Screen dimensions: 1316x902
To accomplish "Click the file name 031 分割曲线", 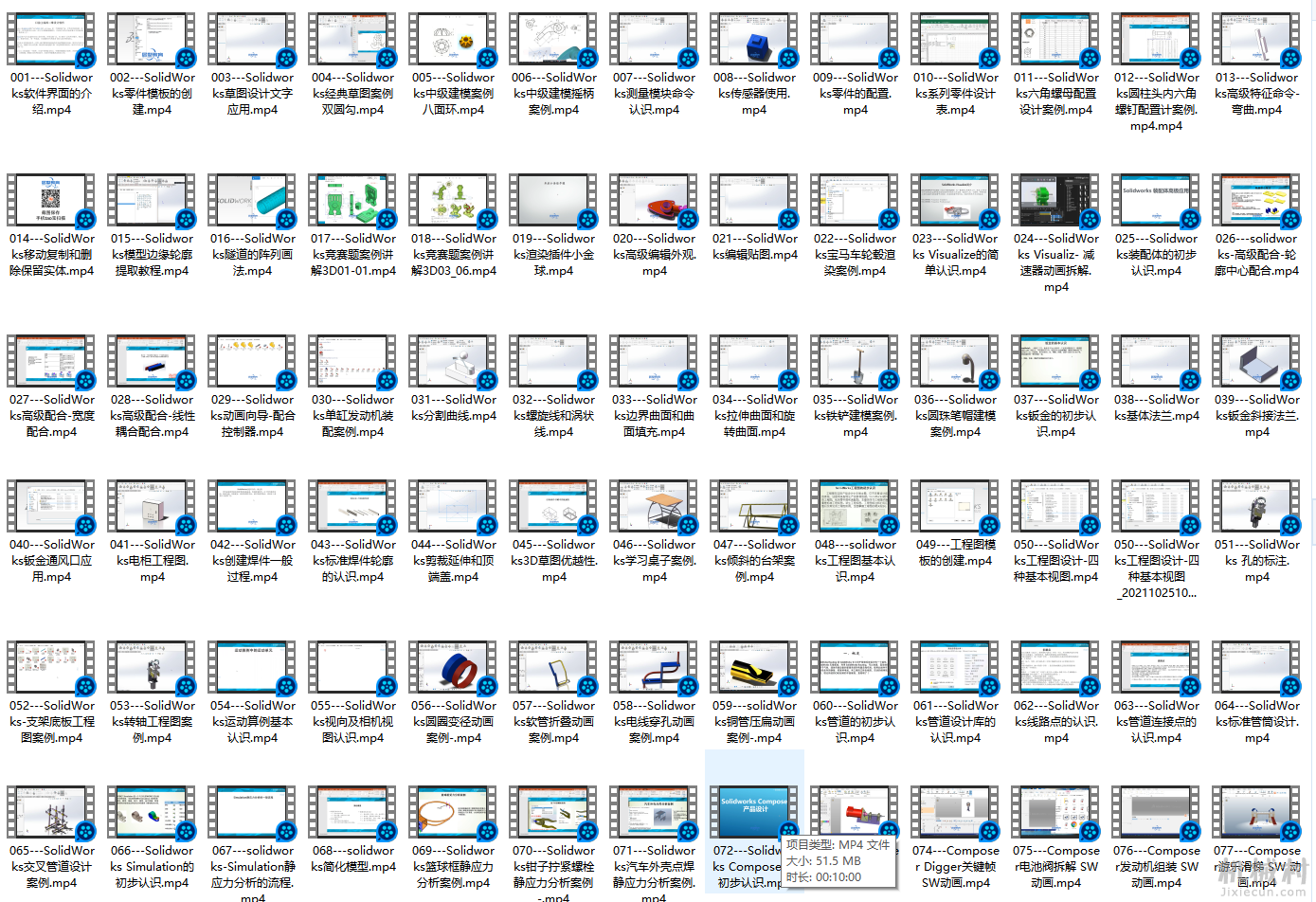I will pyautogui.click(x=453, y=407).
